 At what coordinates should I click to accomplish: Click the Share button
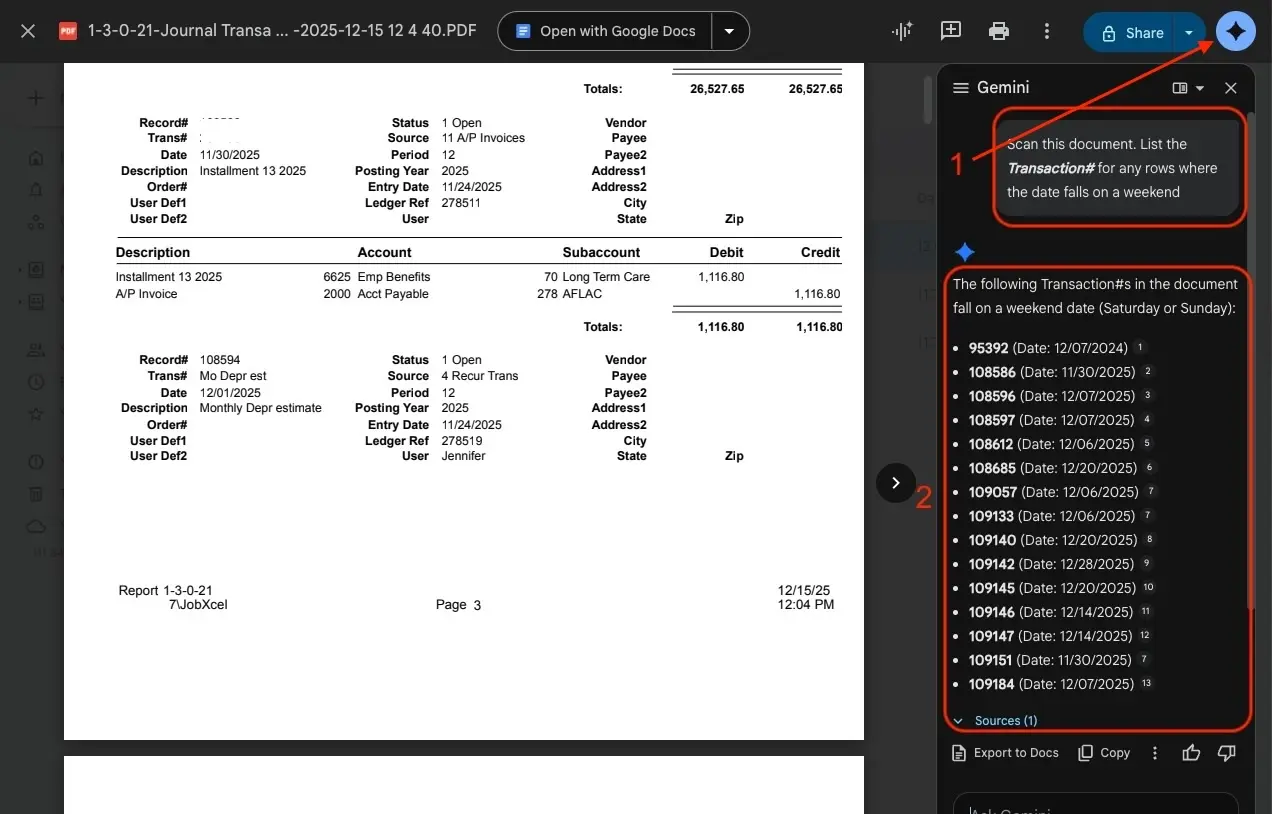click(1131, 32)
